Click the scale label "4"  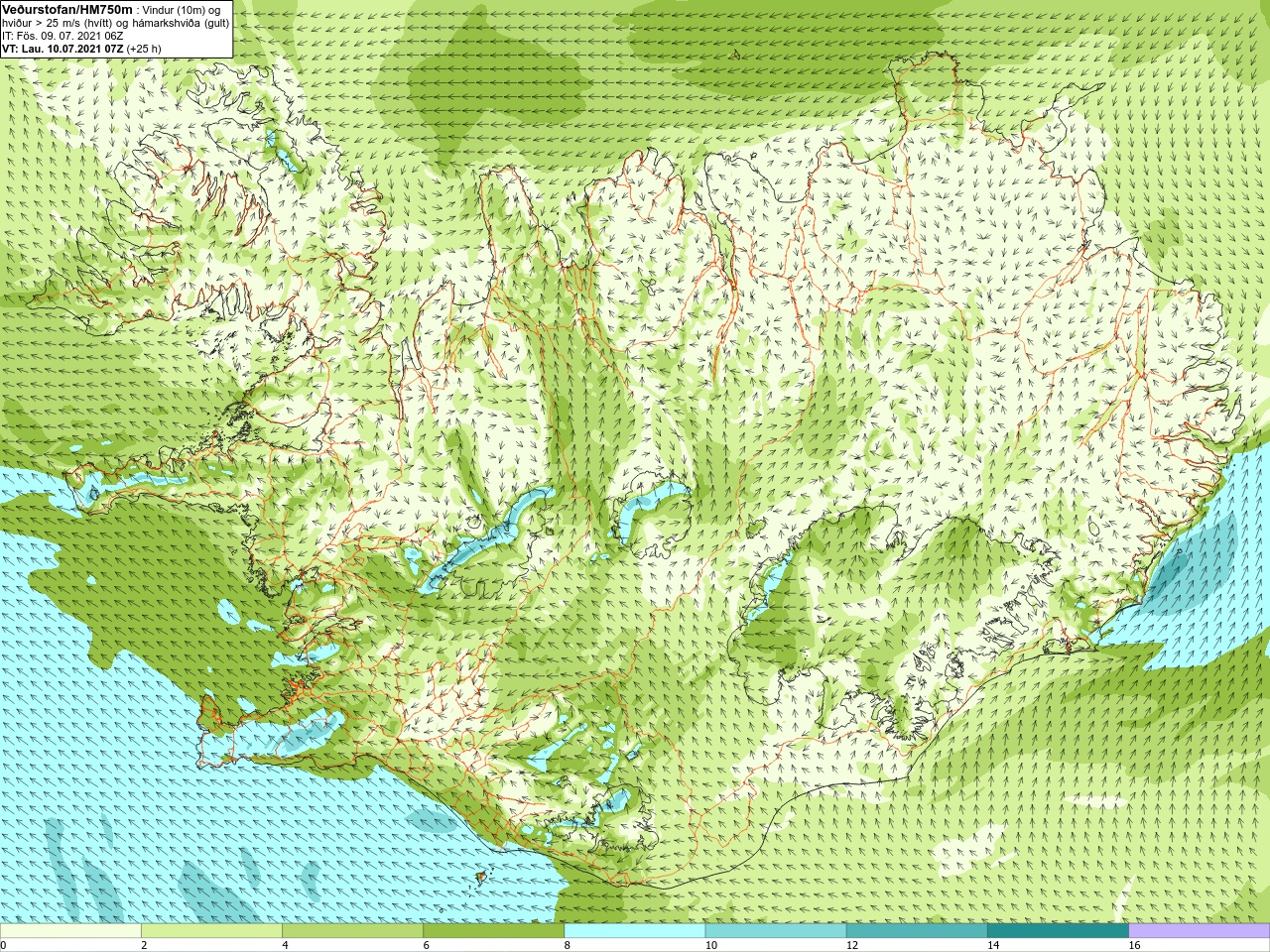(285, 945)
